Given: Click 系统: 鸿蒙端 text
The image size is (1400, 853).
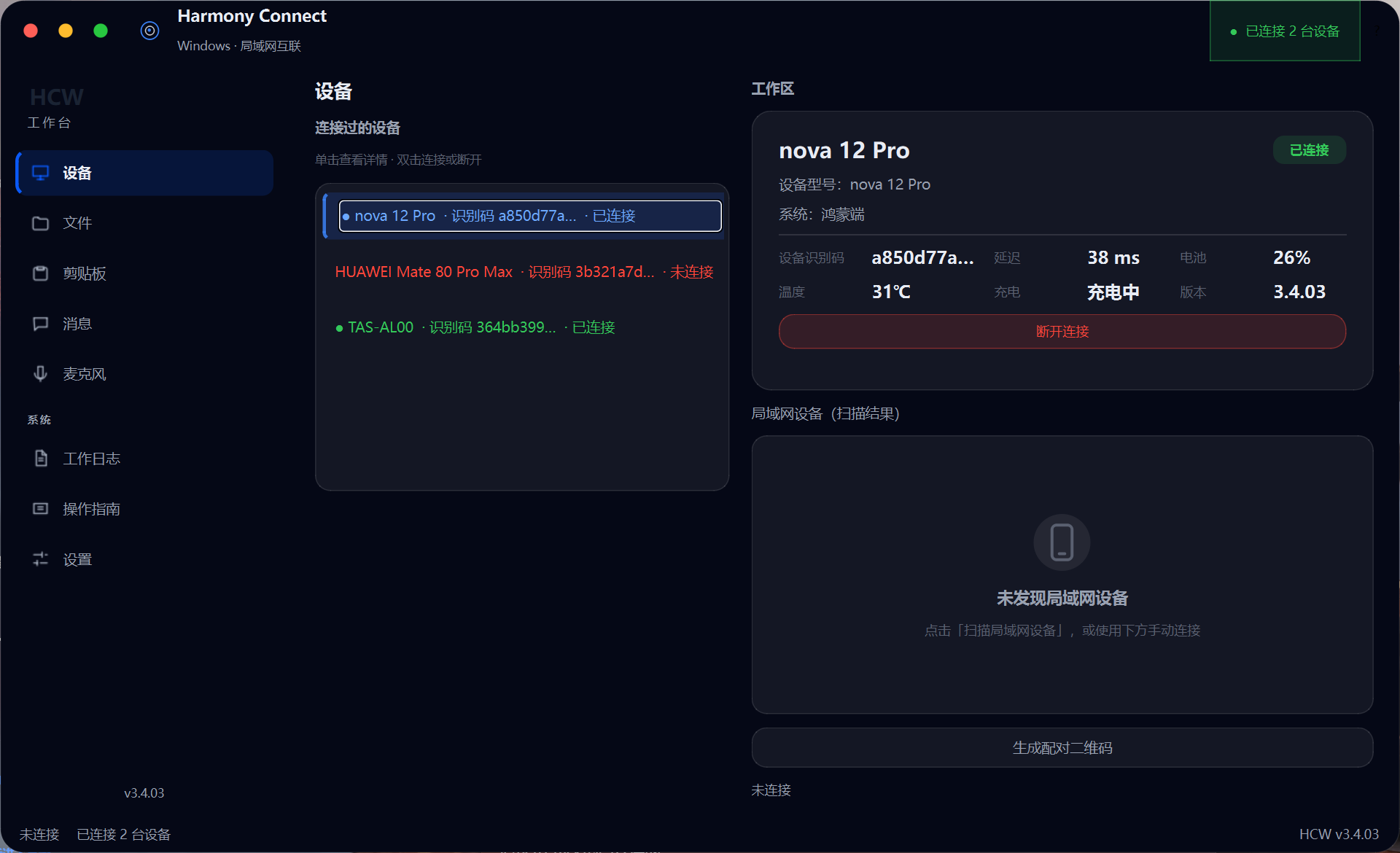Looking at the screenshot, I should (822, 214).
